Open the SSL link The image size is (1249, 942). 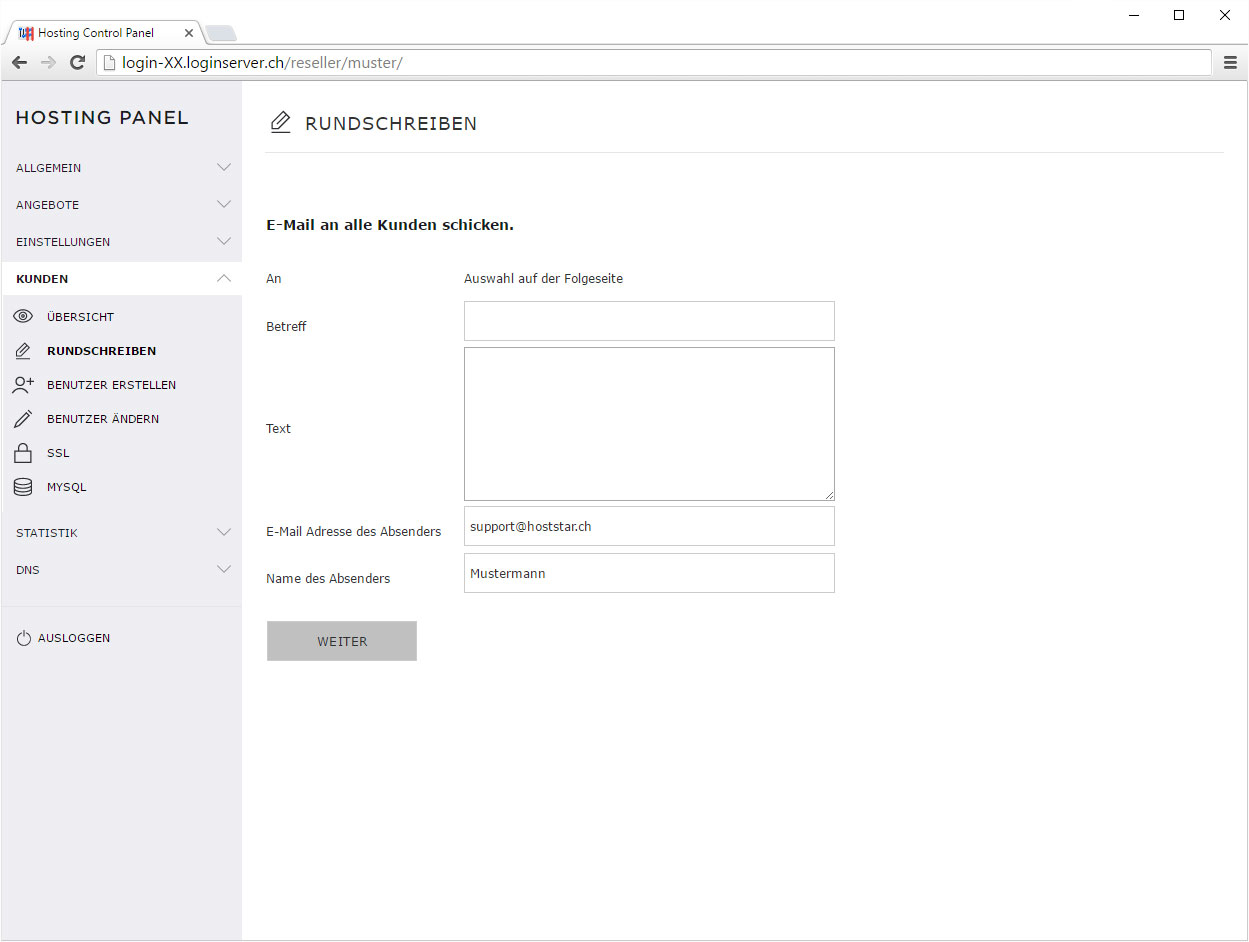[x=58, y=453]
